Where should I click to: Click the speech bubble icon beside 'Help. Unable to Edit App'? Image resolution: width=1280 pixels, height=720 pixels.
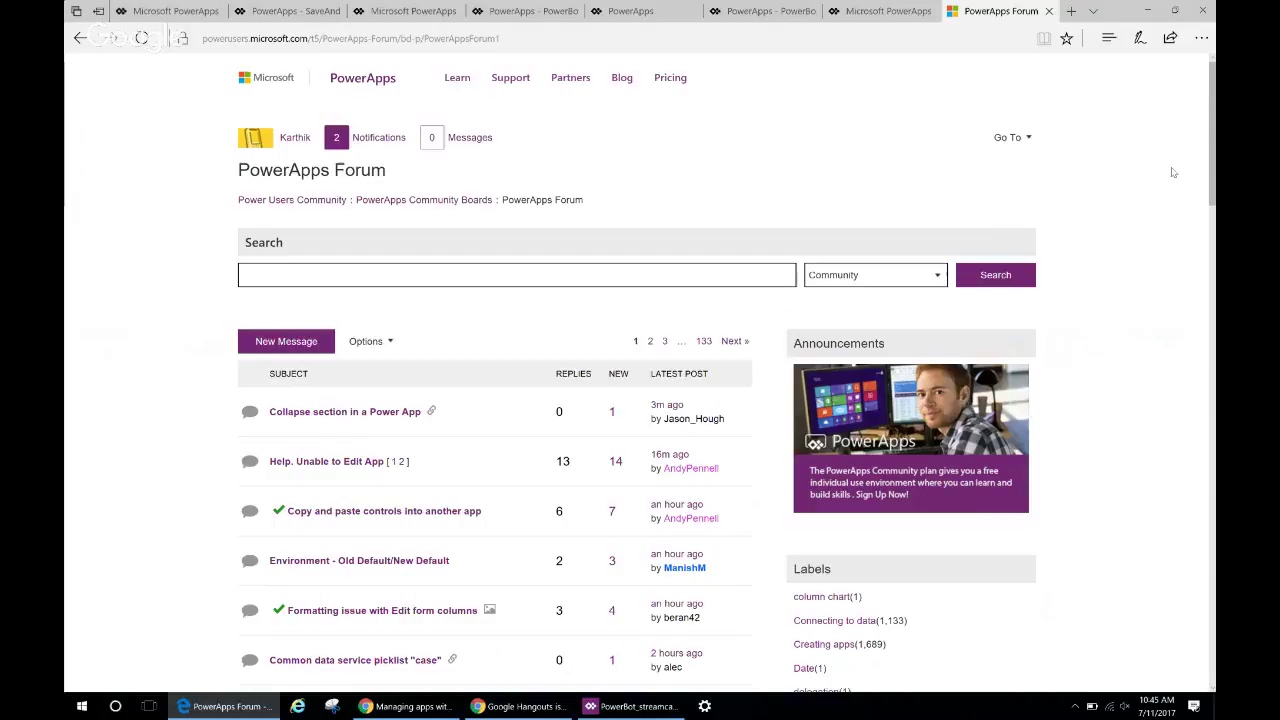pyautogui.click(x=250, y=461)
